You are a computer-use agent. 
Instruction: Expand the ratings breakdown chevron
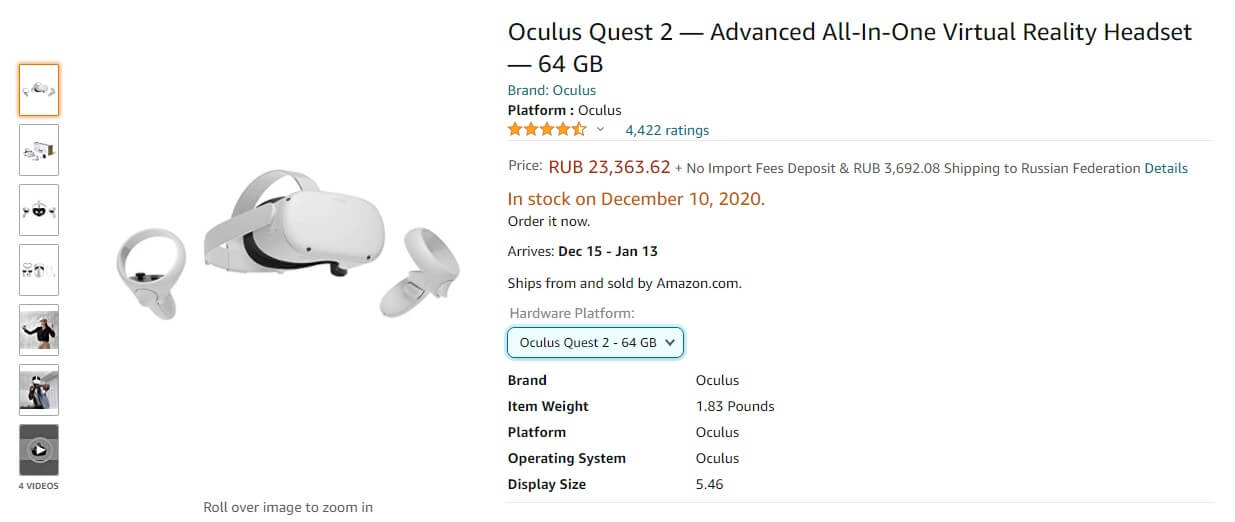[x=600, y=130]
